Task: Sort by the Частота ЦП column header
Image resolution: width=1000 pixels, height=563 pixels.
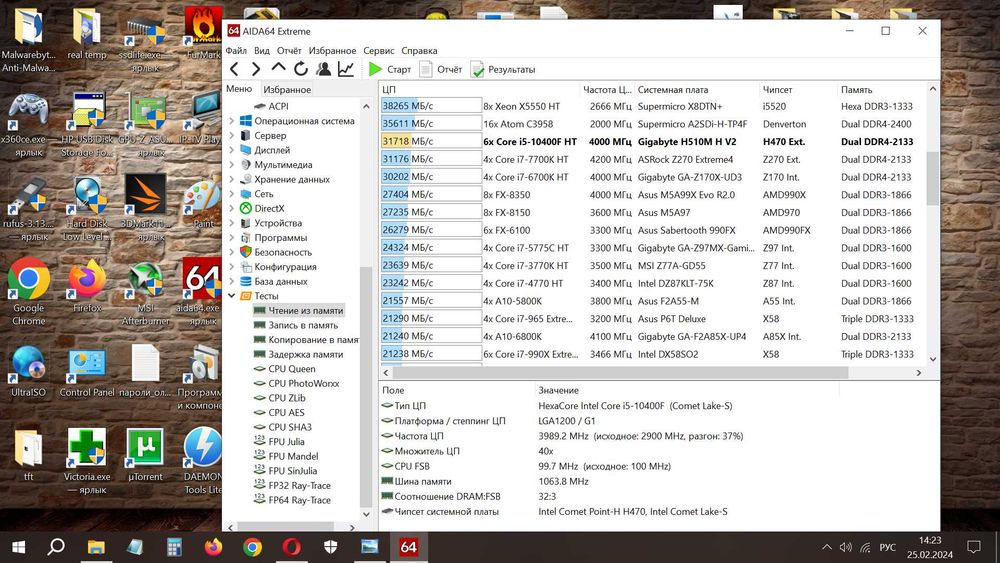Action: [x=607, y=90]
